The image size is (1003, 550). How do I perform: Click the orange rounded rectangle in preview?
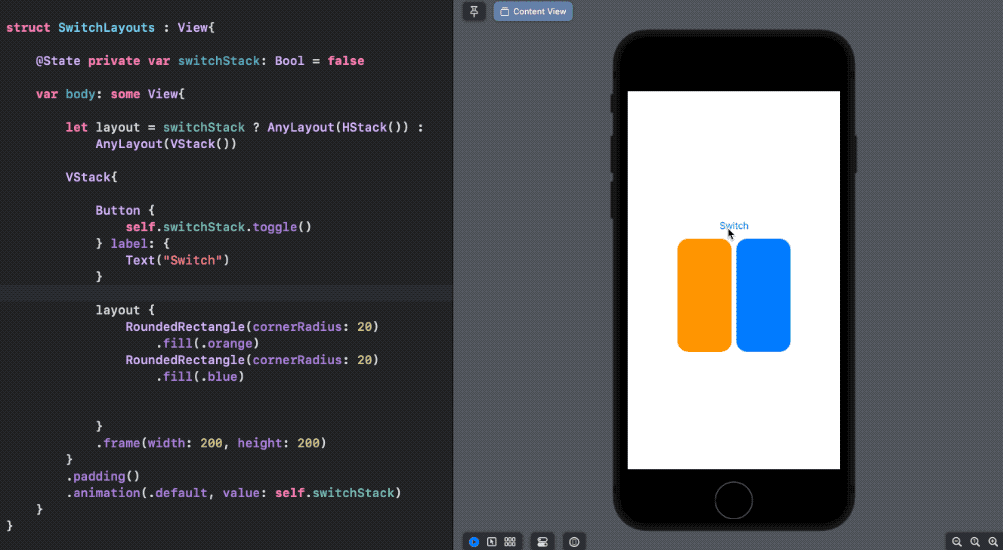(704, 295)
